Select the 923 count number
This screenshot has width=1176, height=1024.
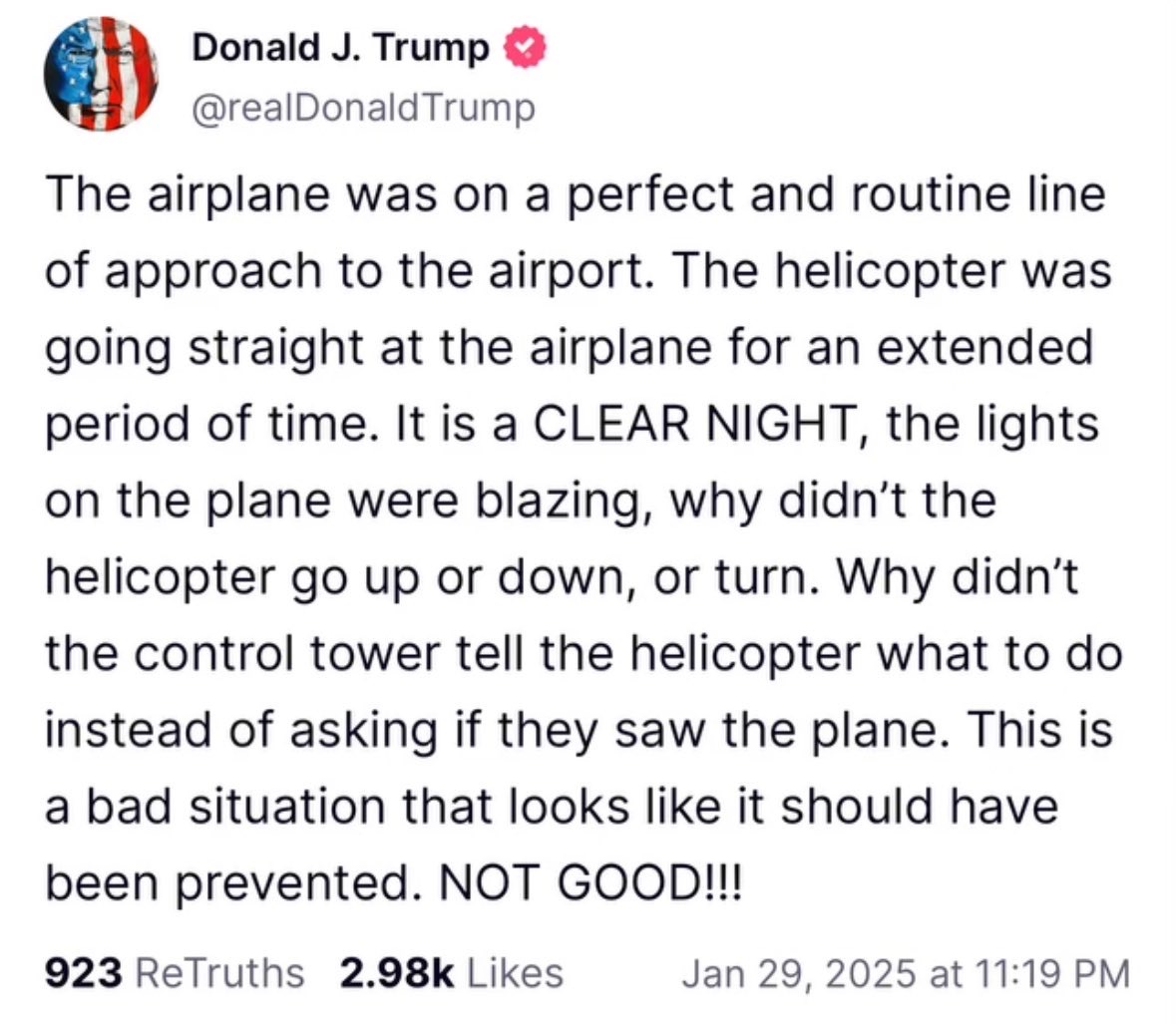click(x=84, y=972)
